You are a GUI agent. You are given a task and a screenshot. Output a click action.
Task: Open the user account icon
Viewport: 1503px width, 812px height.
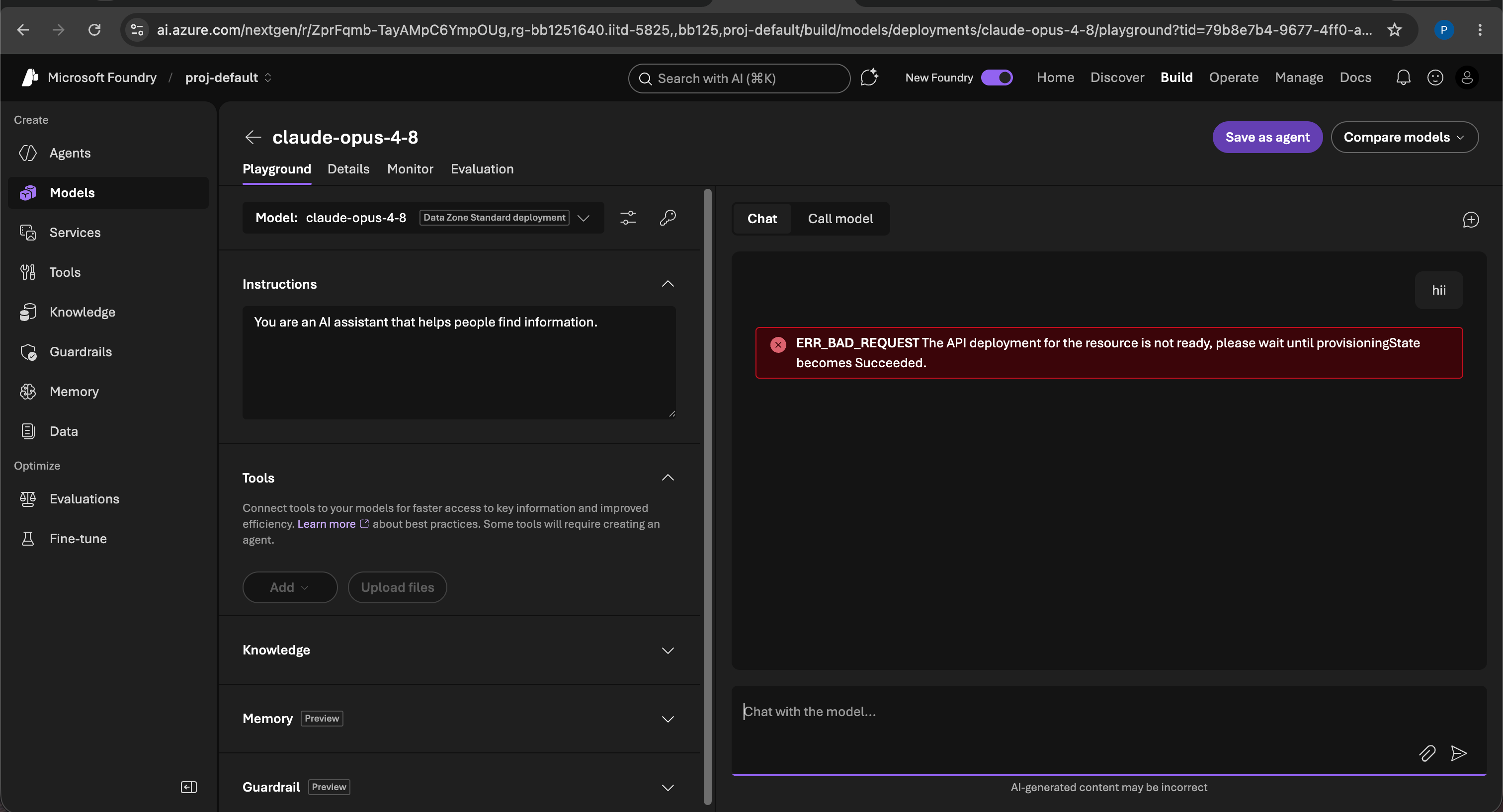coord(1467,78)
